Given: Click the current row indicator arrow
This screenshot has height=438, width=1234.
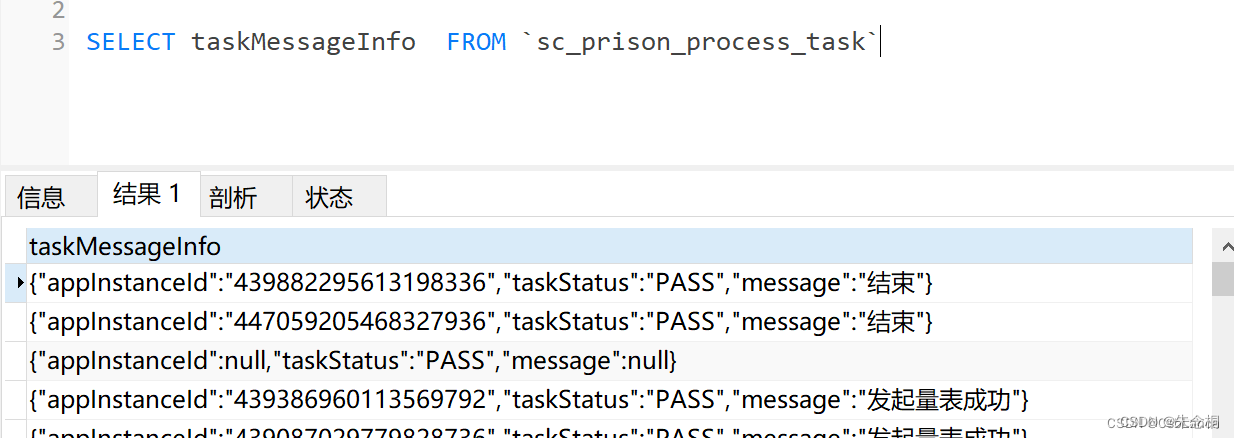Looking at the screenshot, I should pyautogui.click(x=20, y=284).
